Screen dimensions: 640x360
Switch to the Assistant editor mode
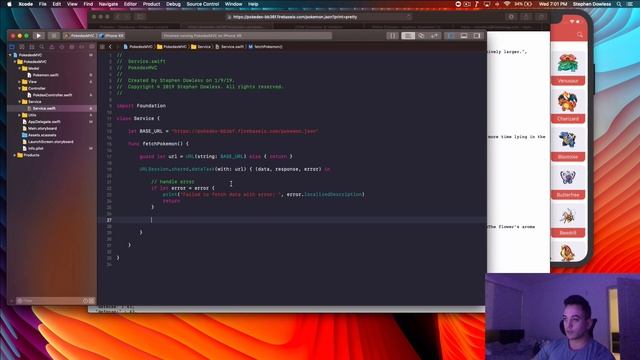[x=421, y=36]
